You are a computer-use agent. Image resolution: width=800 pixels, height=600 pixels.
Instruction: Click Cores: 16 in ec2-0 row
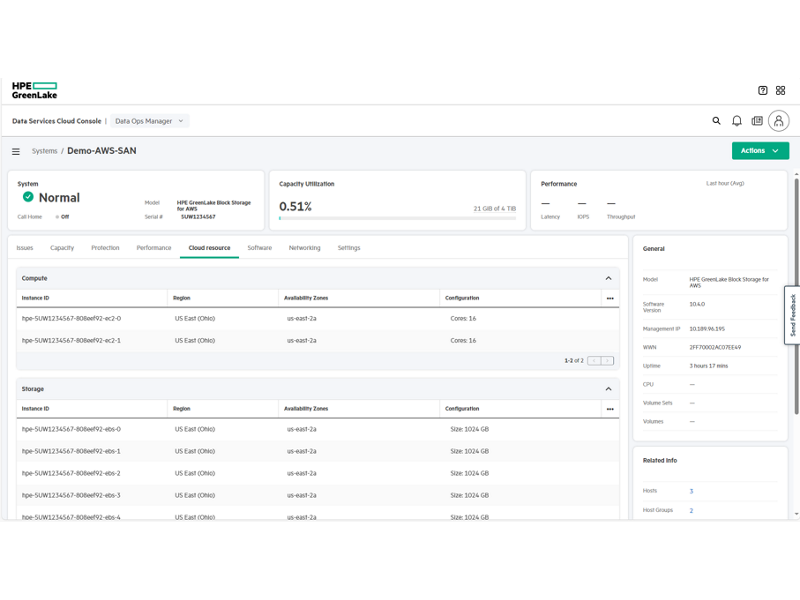pyautogui.click(x=463, y=318)
